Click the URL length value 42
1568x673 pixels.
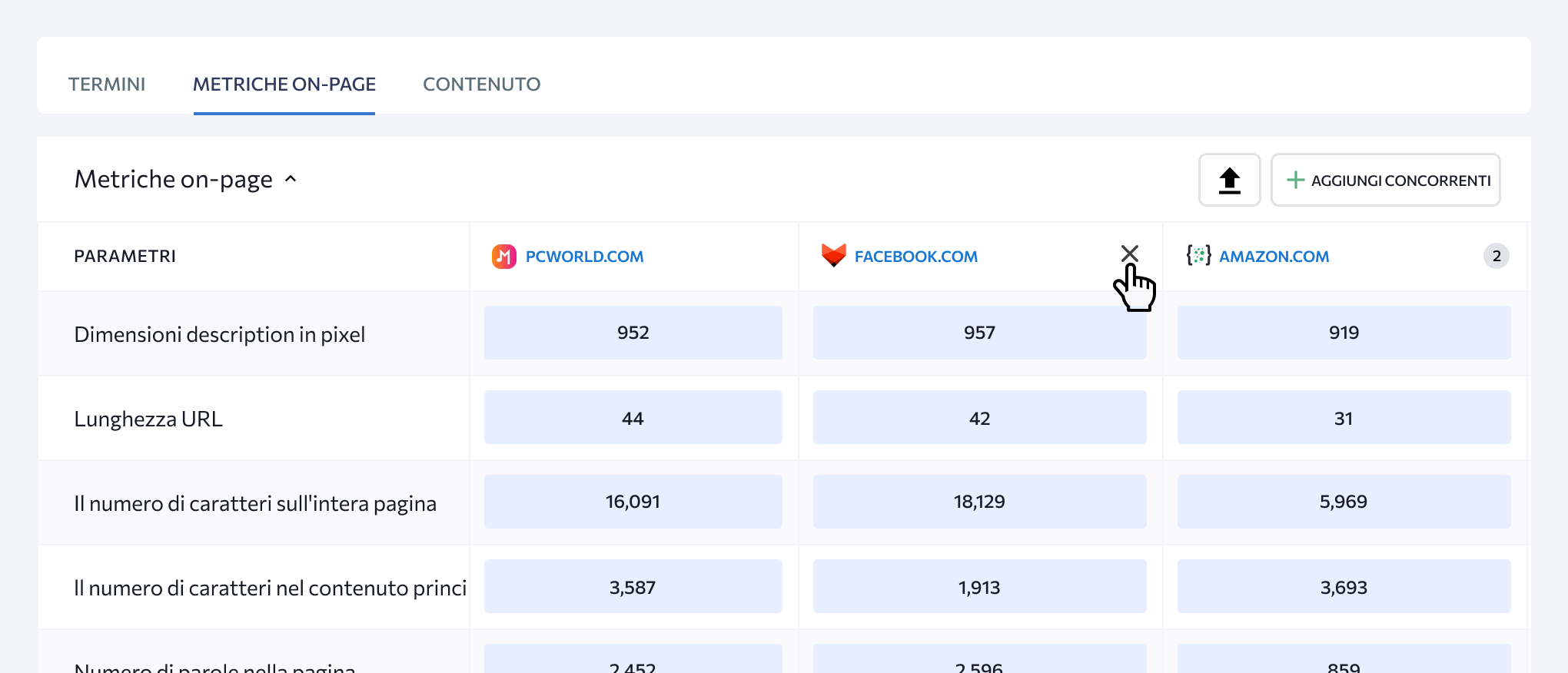click(980, 417)
